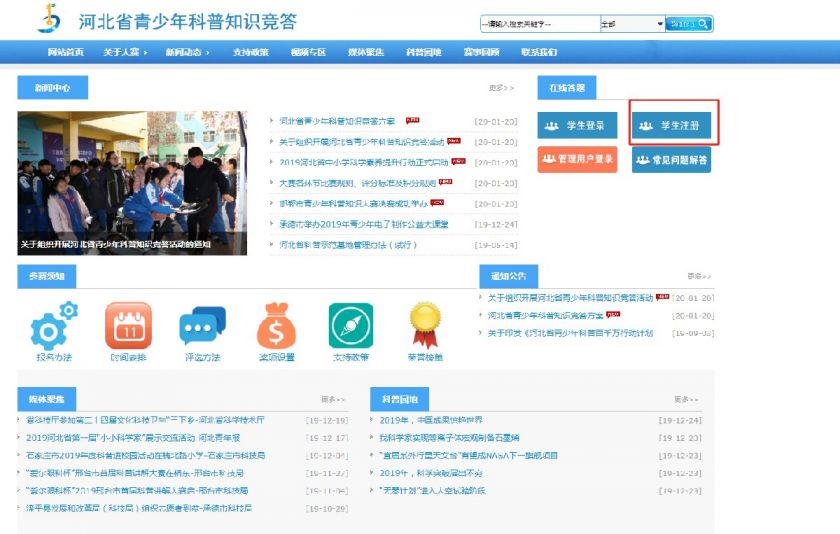Click the site logo icon
The width and height of the screenshot is (840, 534).
pos(49,19)
